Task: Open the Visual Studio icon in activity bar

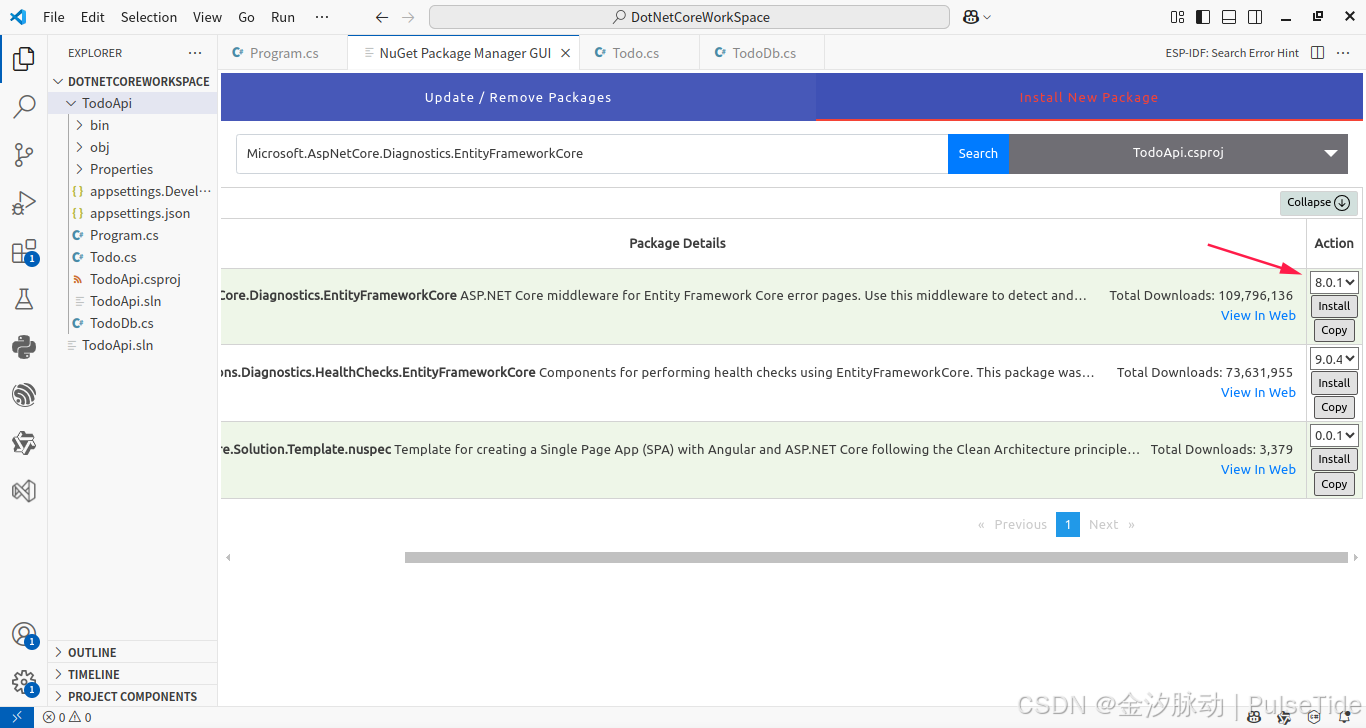Action: click(24, 491)
